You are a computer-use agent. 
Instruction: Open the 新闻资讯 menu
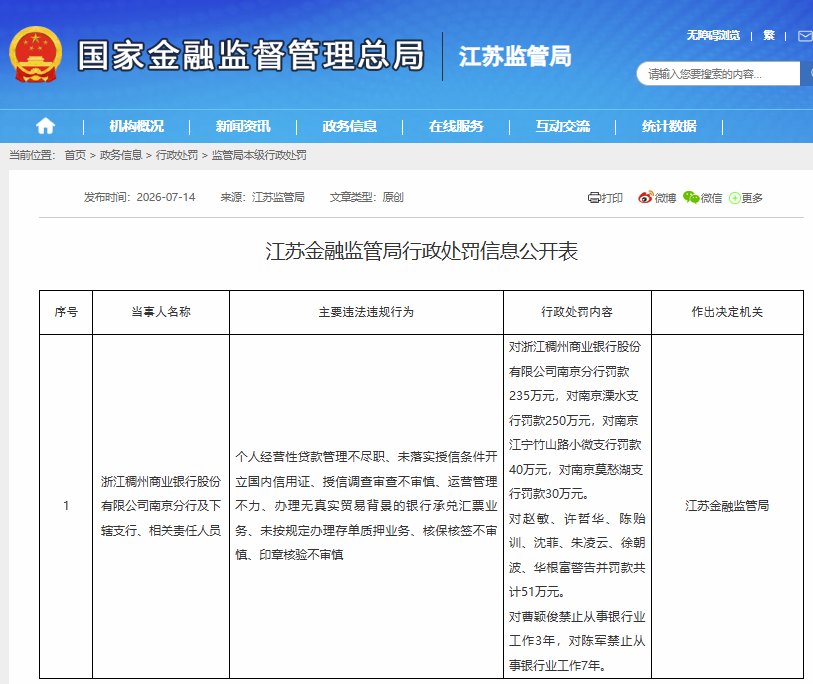pos(243,126)
